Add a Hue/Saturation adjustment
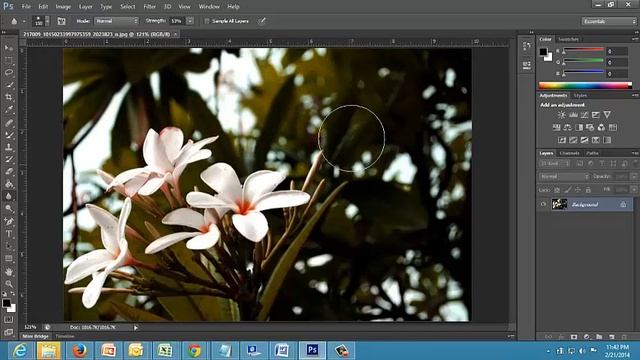 coord(556,127)
